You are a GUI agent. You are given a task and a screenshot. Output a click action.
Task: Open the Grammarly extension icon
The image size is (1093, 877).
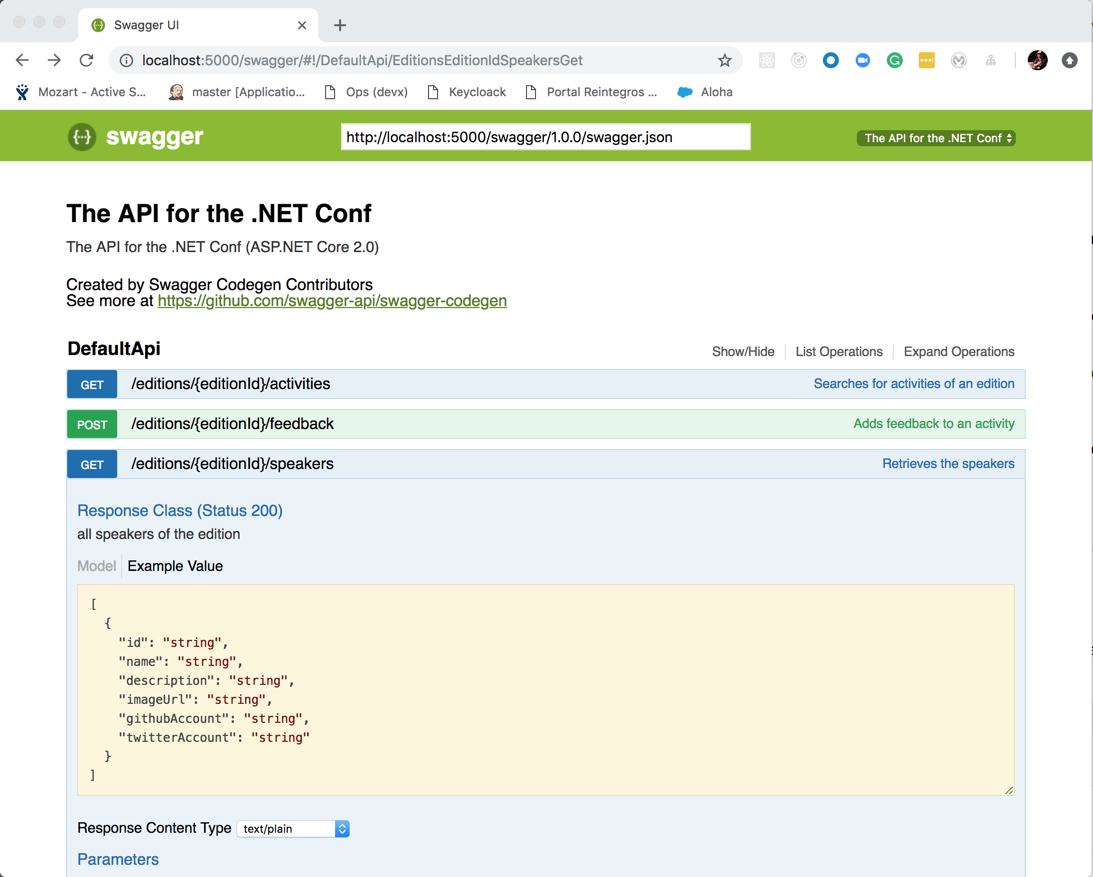[894, 61]
